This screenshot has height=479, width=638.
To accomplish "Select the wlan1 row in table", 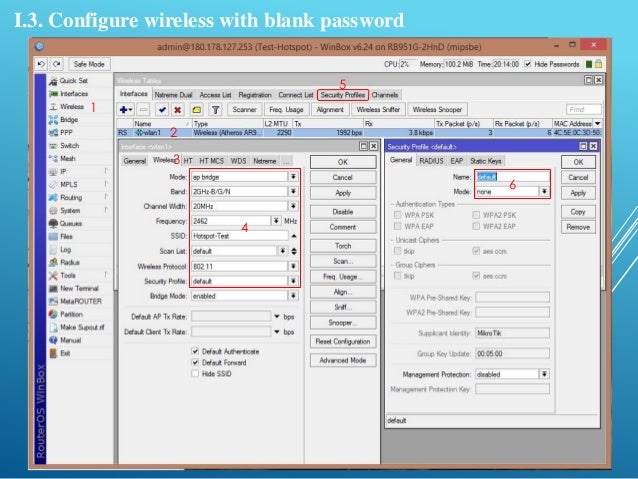I will tap(358, 133).
